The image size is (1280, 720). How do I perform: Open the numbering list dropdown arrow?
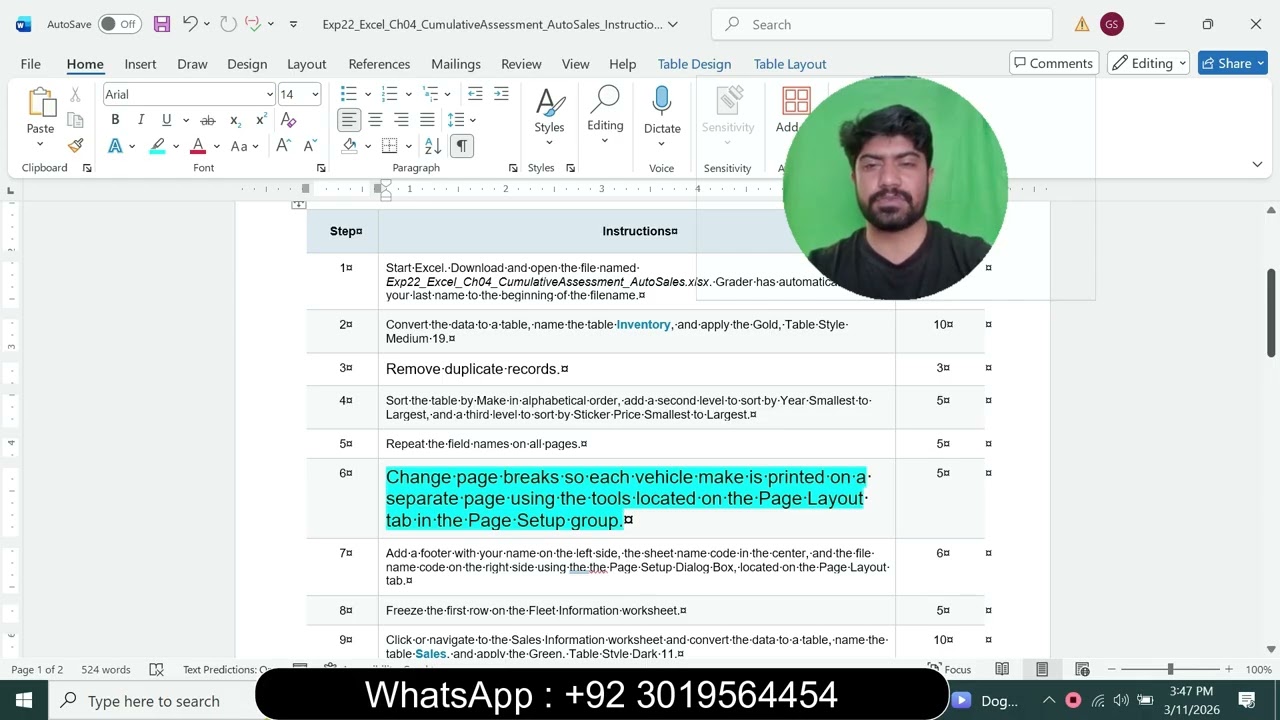click(x=408, y=94)
